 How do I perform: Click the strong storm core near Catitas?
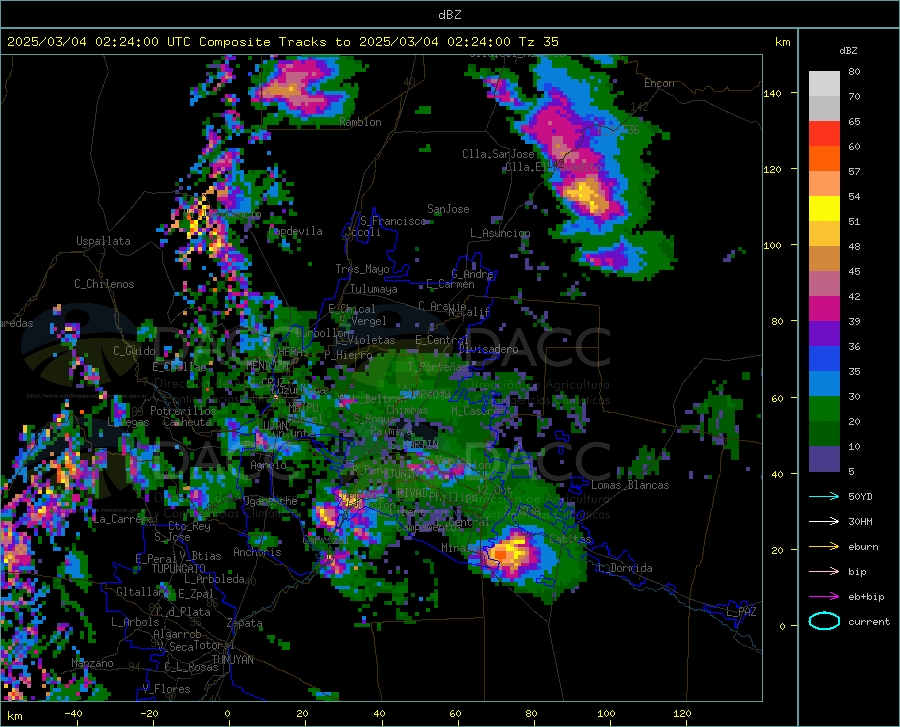tap(510, 554)
